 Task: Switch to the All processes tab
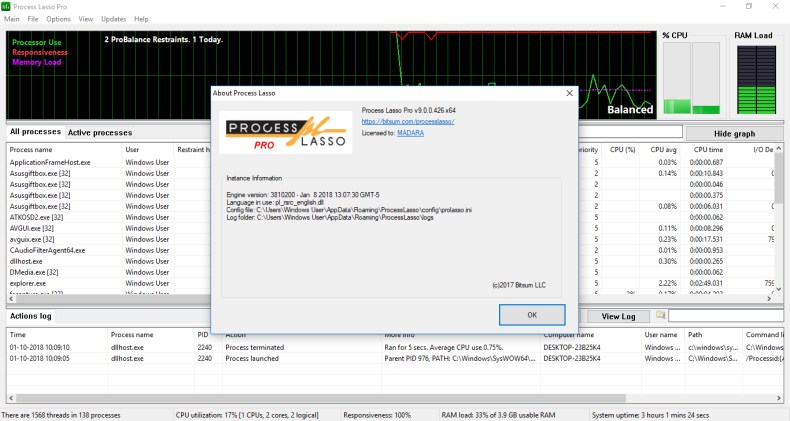pyautogui.click(x=35, y=132)
